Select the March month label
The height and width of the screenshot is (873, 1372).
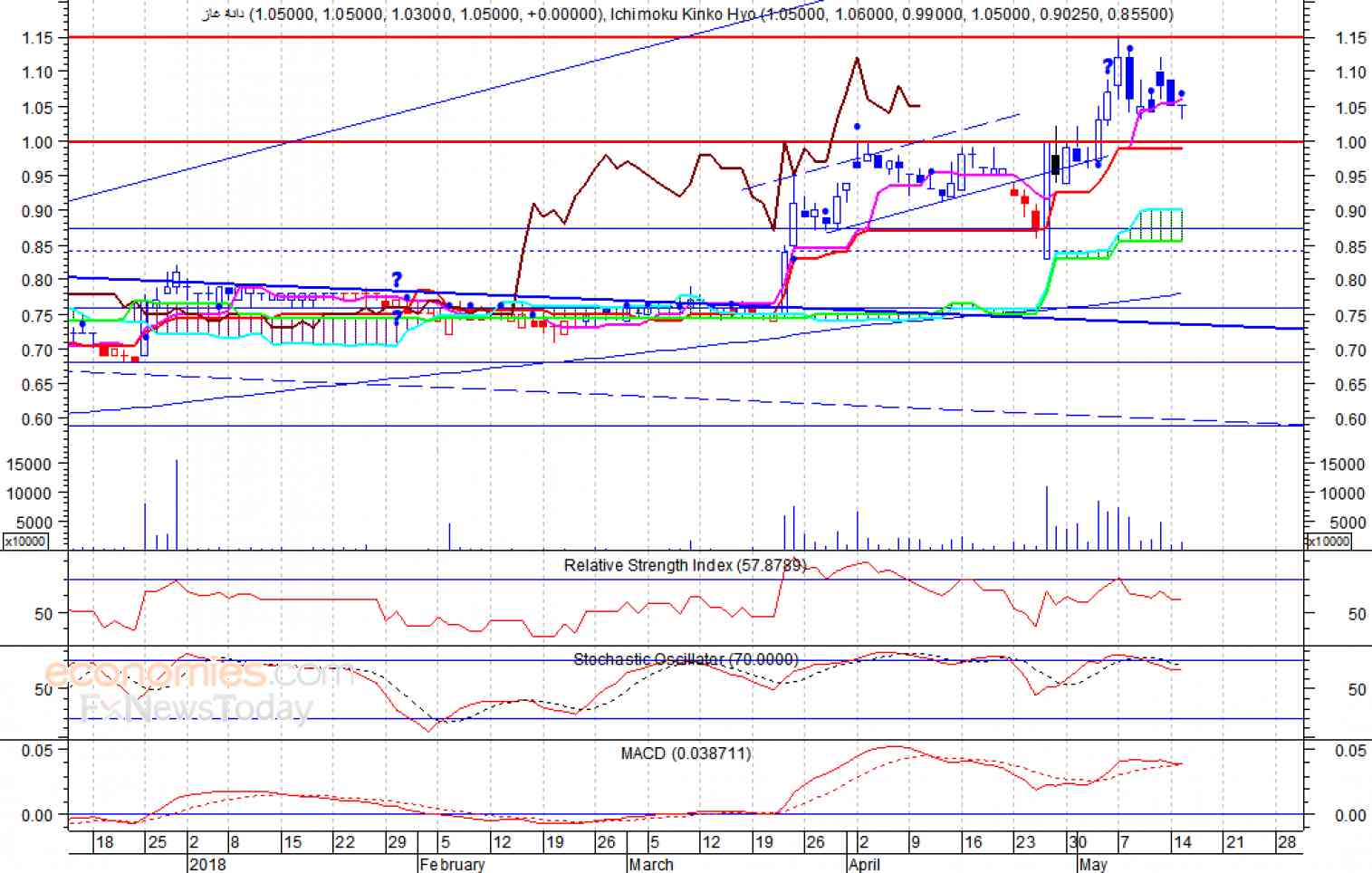tap(651, 864)
